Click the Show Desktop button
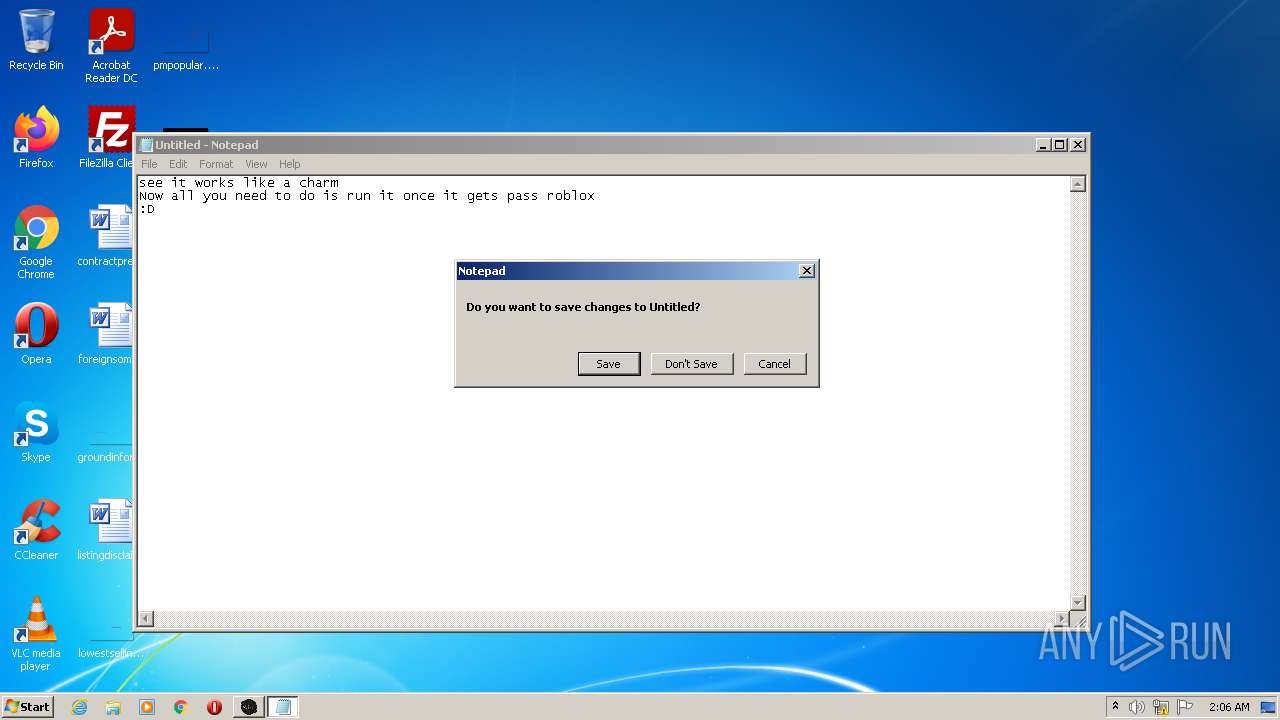This screenshot has width=1280, height=720. tap(1269, 707)
